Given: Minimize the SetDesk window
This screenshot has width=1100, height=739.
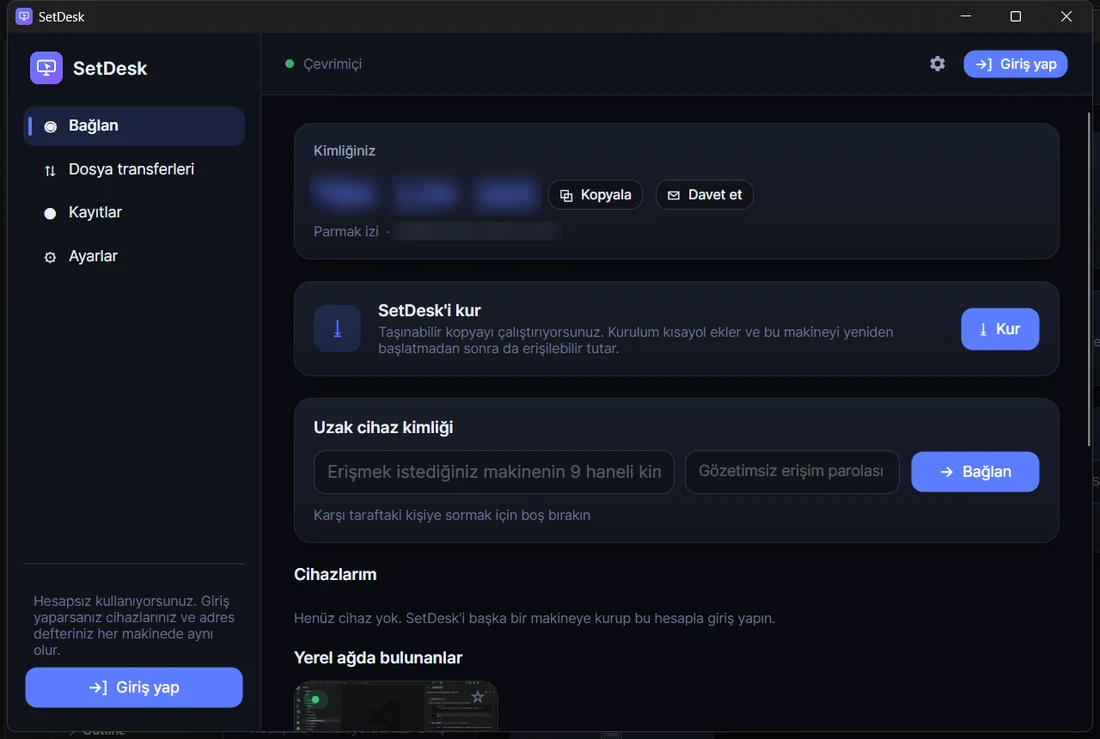Looking at the screenshot, I should coord(966,16).
